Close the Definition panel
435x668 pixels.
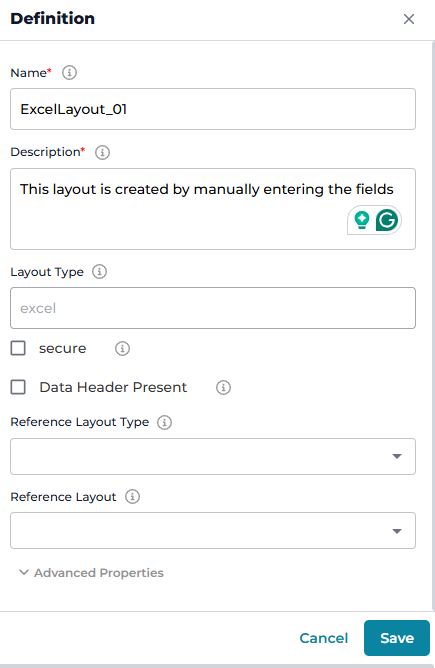409,19
